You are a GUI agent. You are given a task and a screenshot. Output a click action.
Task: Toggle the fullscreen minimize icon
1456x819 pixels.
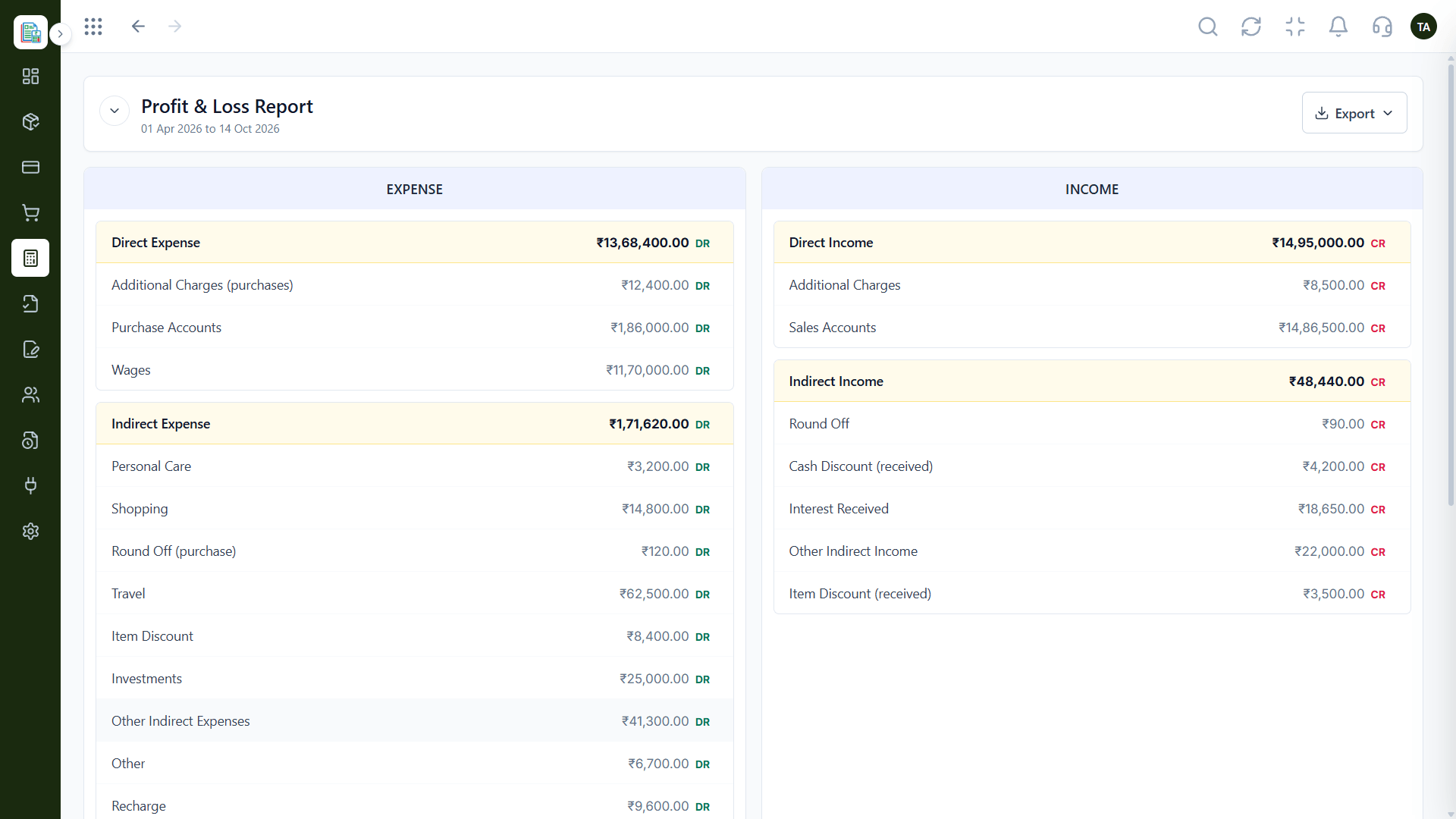(x=1295, y=27)
